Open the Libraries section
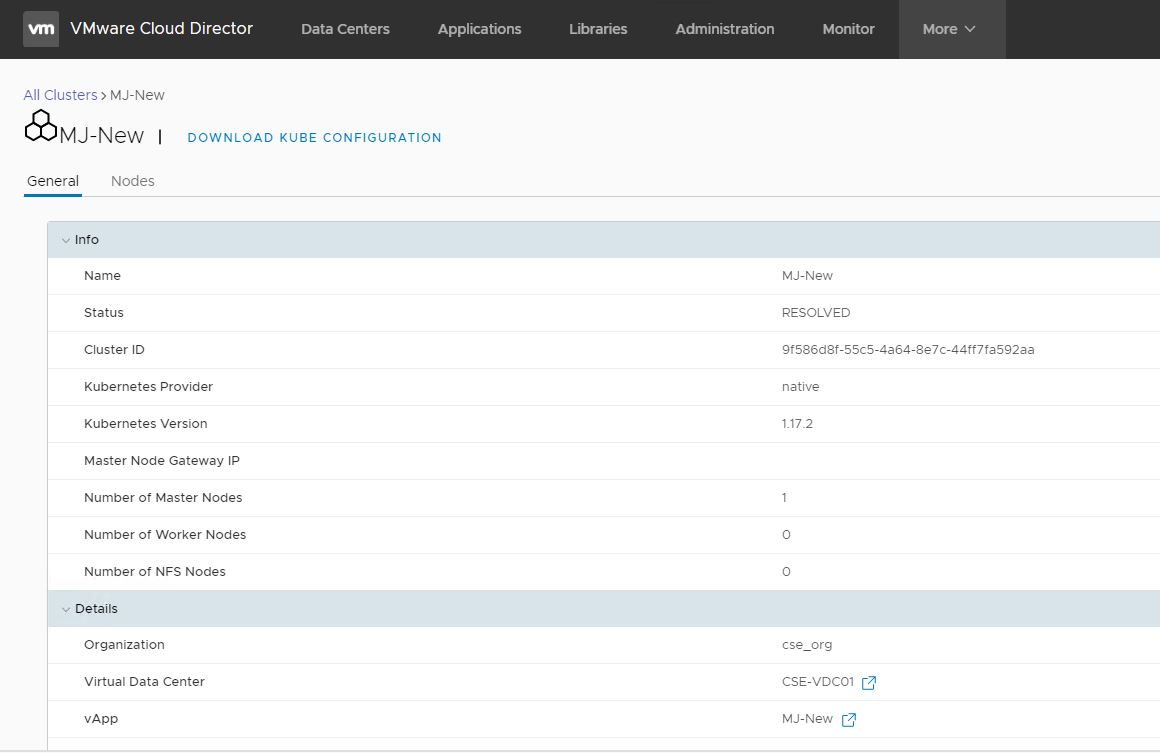 tap(597, 29)
